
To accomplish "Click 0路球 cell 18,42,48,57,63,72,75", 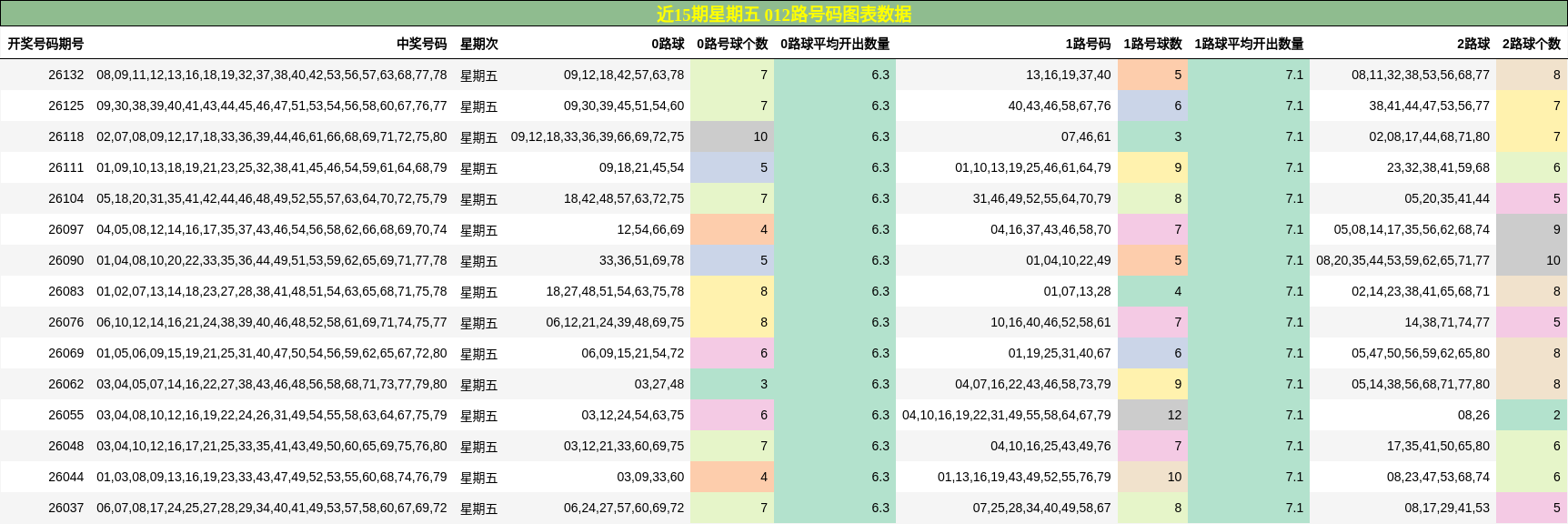I will [624, 198].
